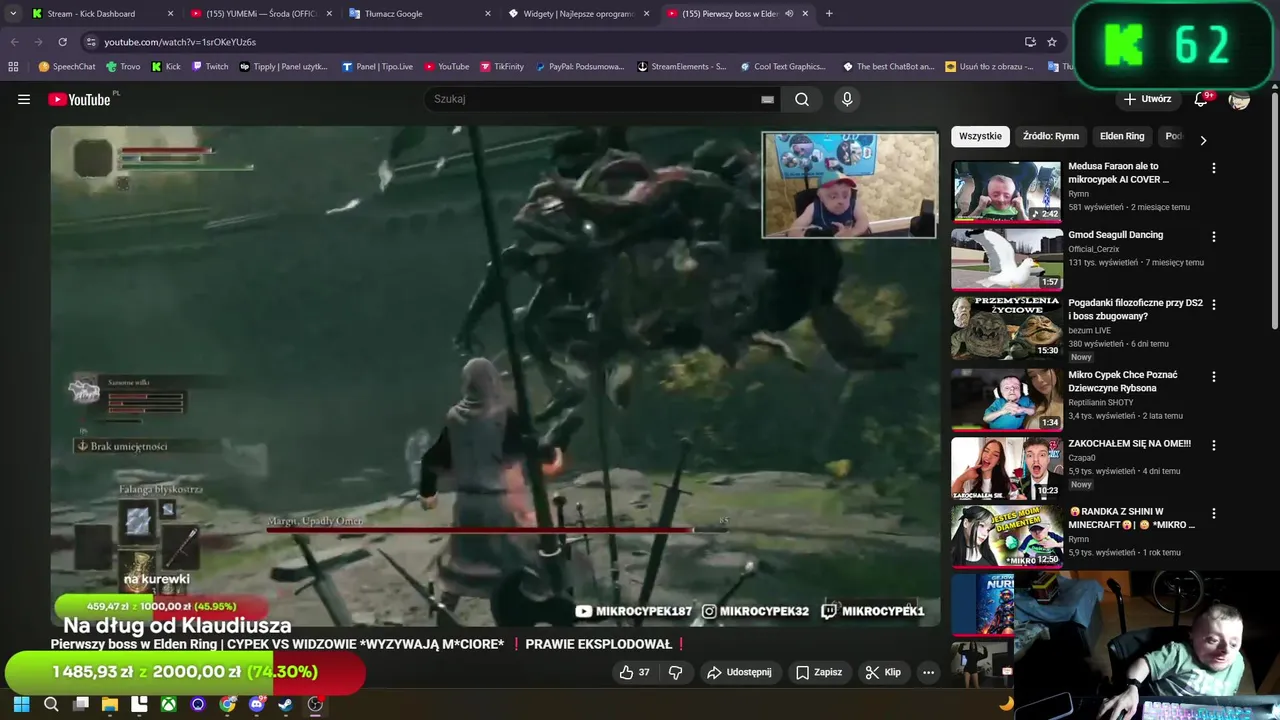Open the YouTube notifications bell

[x=1201, y=99]
